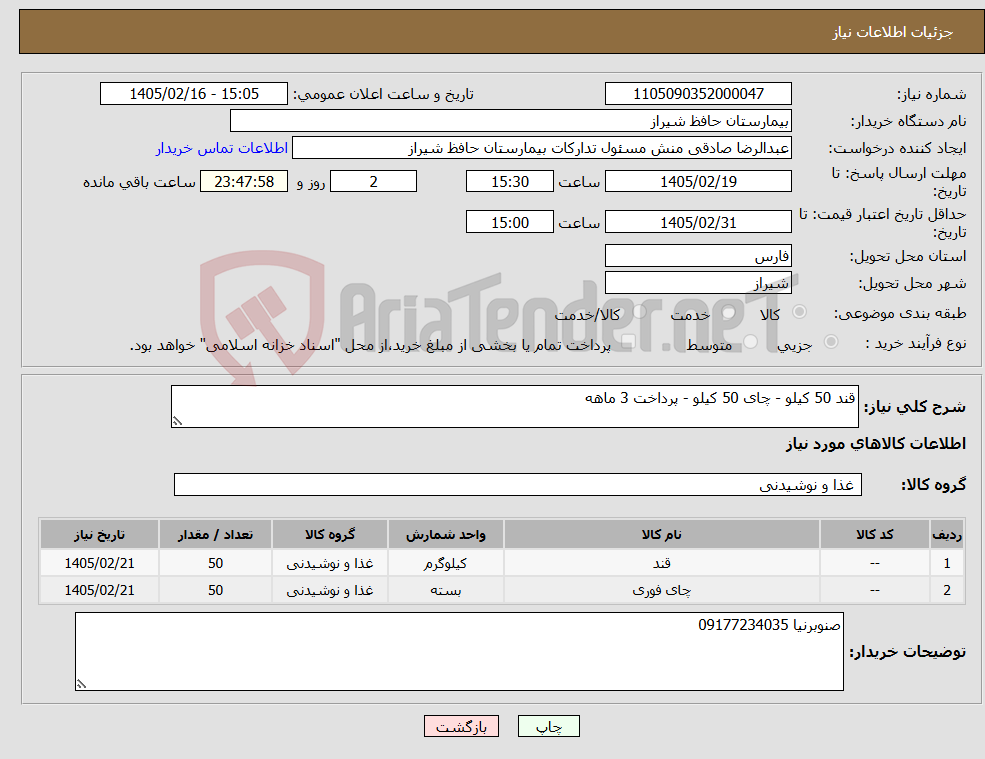Click the province field فارس
The image size is (985, 759).
click(698, 256)
